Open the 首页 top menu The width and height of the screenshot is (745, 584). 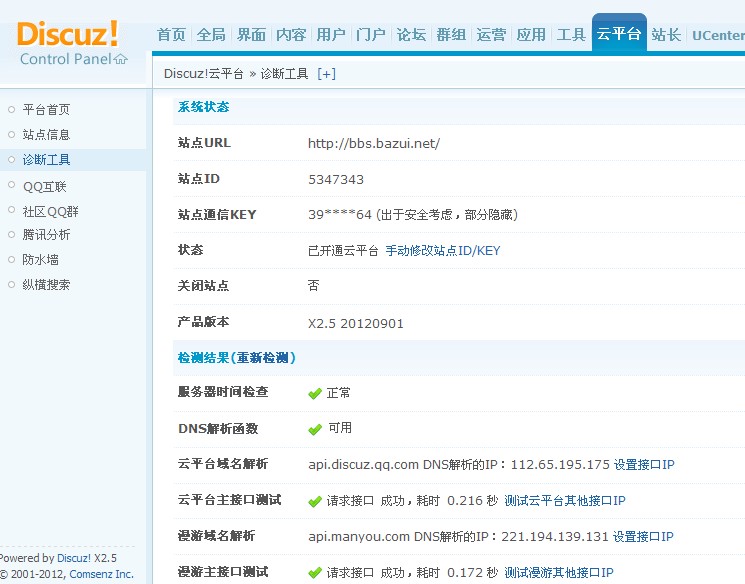[171, 35]
